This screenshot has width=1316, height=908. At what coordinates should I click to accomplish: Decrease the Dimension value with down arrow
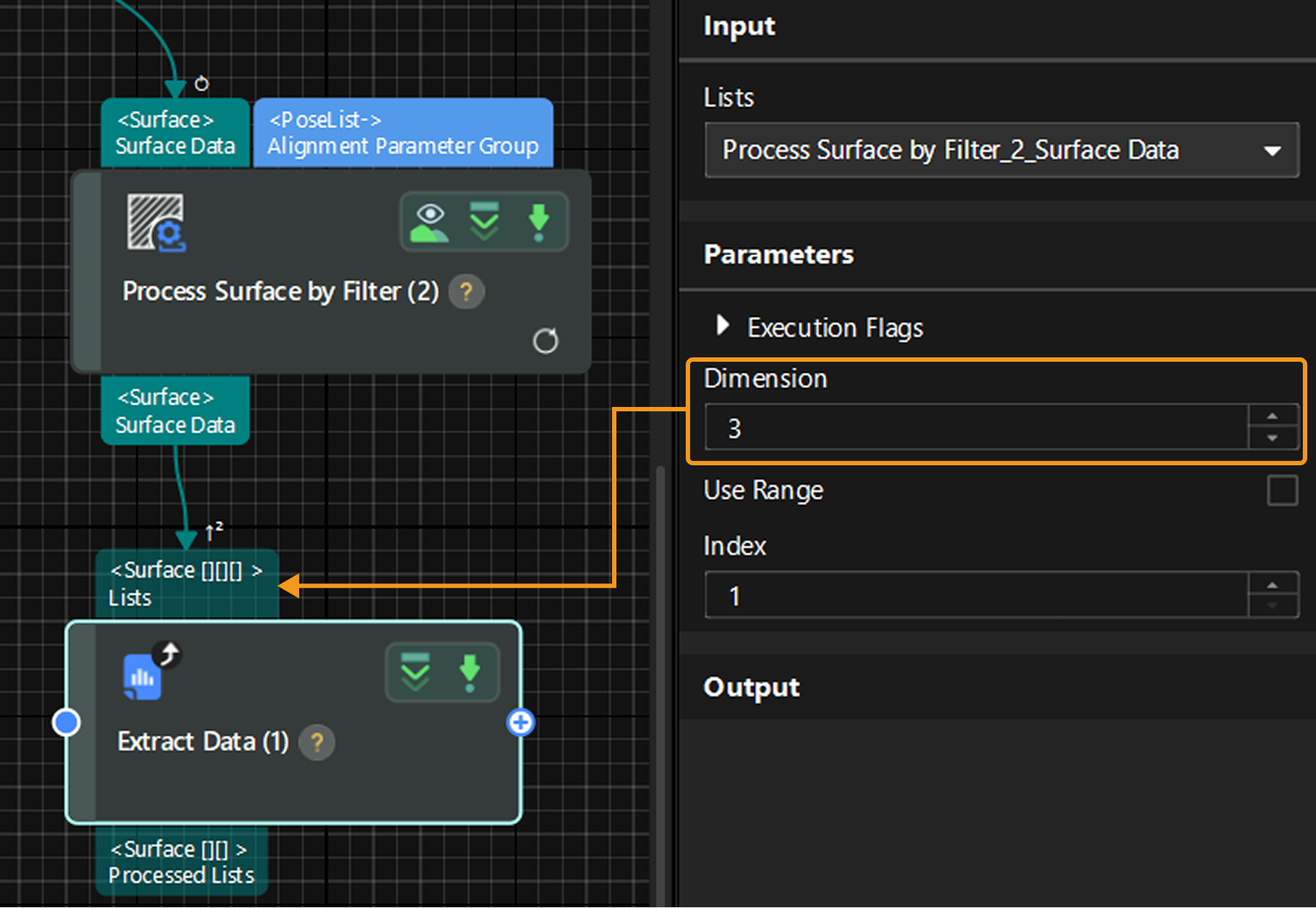tap(1272, 438)
